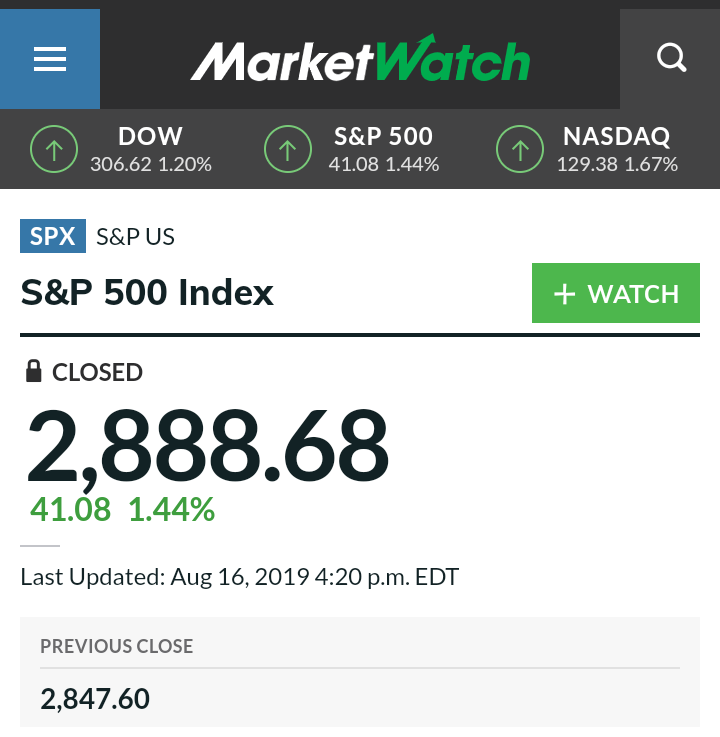
Task: Open the DOW 306.62 ticker link
Action: point(151,150)
